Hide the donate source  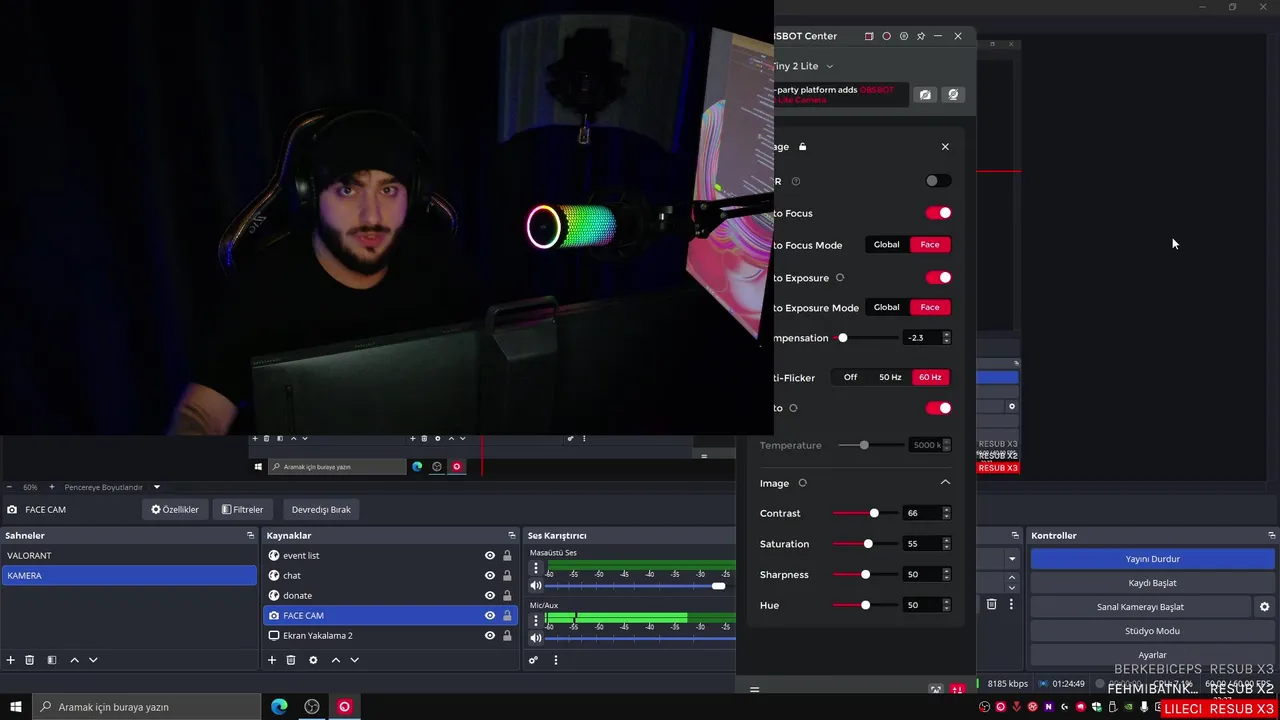click(x=490, y=596)
